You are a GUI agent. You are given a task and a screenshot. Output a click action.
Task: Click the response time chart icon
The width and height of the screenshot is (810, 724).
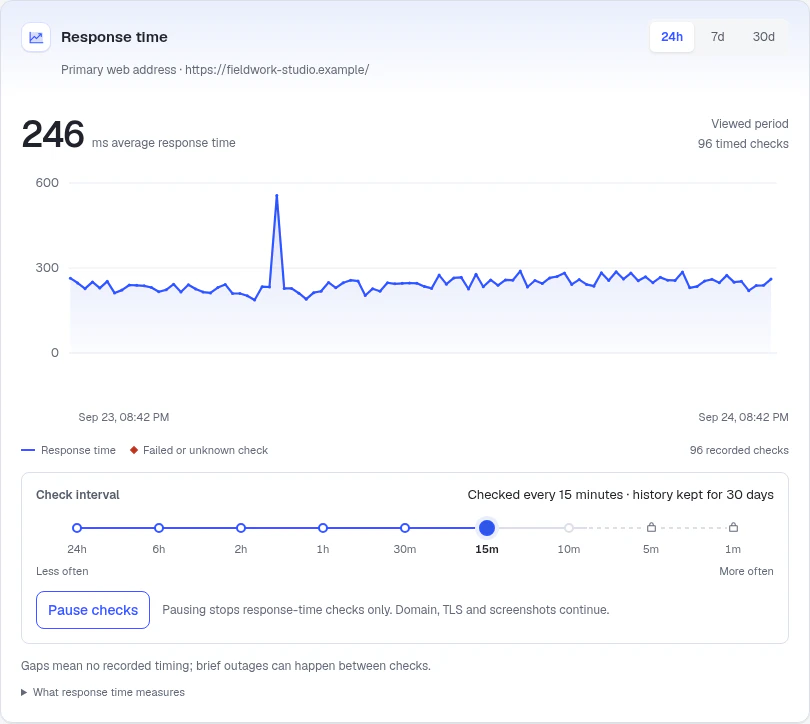point(36,37)
